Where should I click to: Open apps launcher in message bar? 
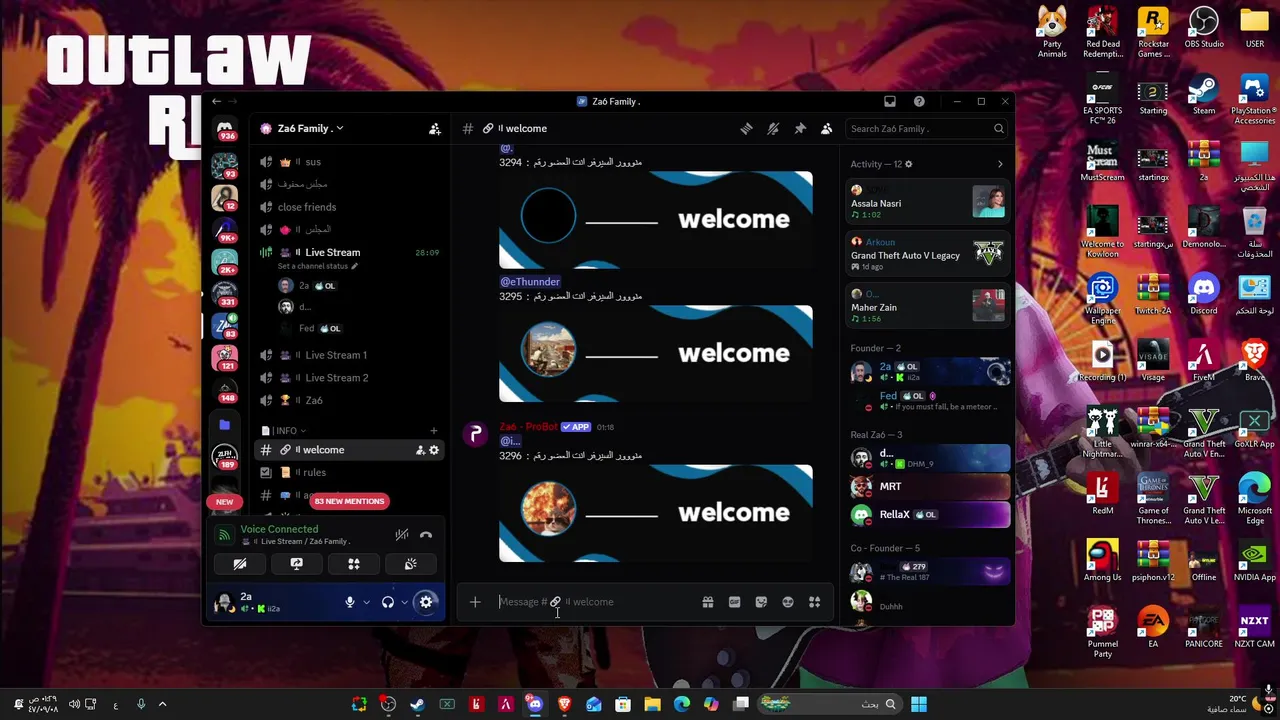[814, 602]
